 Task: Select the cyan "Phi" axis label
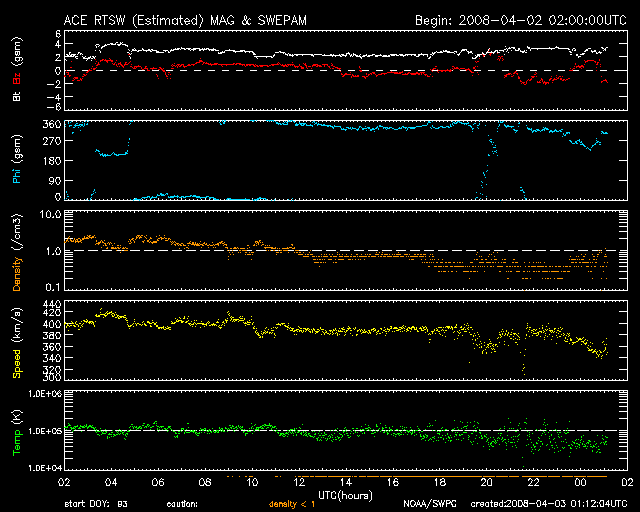(x=17, y=176)
